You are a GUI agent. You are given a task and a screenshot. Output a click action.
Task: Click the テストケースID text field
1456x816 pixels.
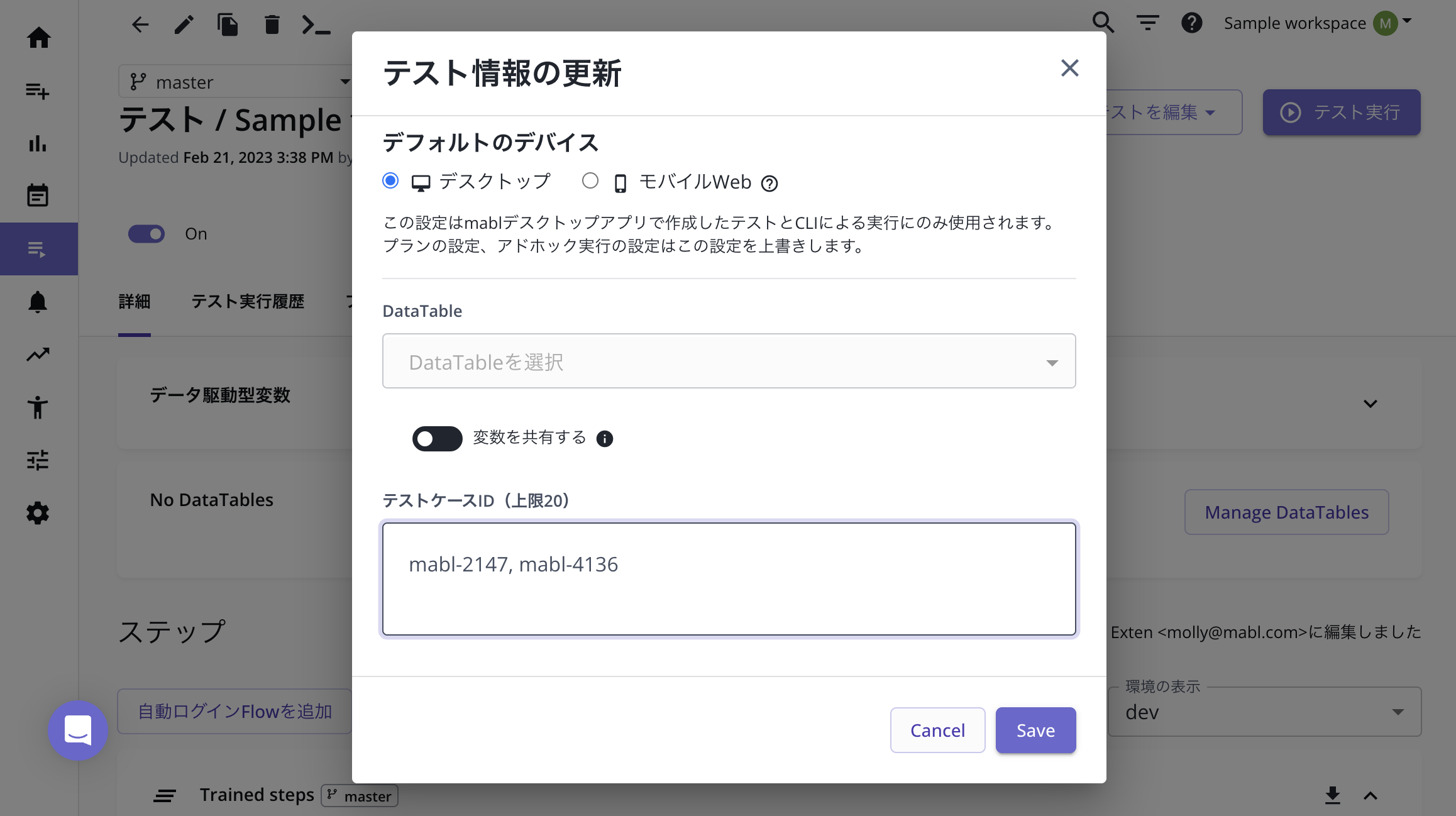[729, 578]
